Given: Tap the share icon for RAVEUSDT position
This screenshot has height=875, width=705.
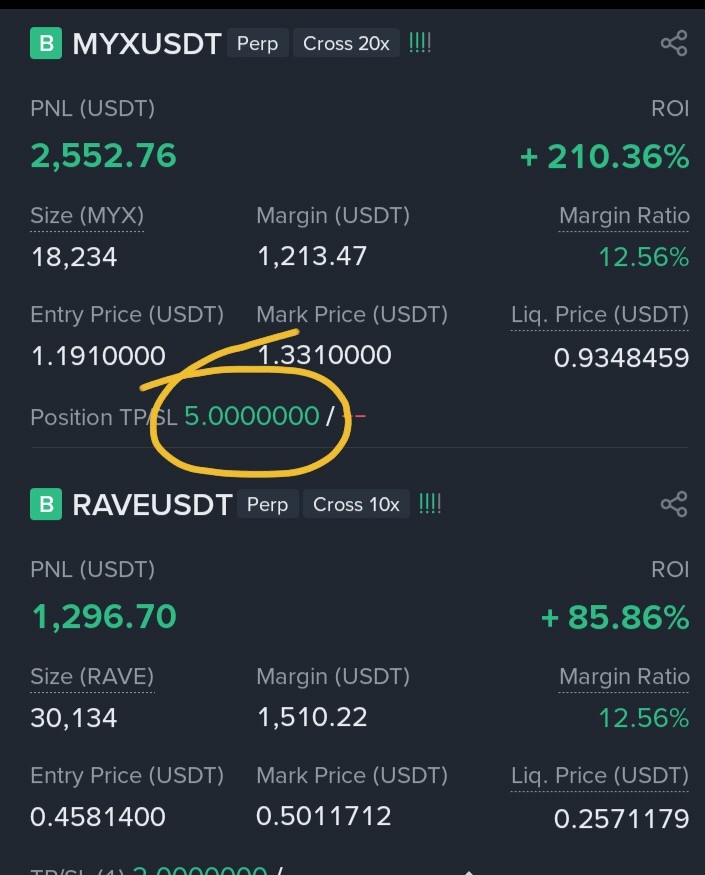Looking at the screenshot, I should (674, 504).
